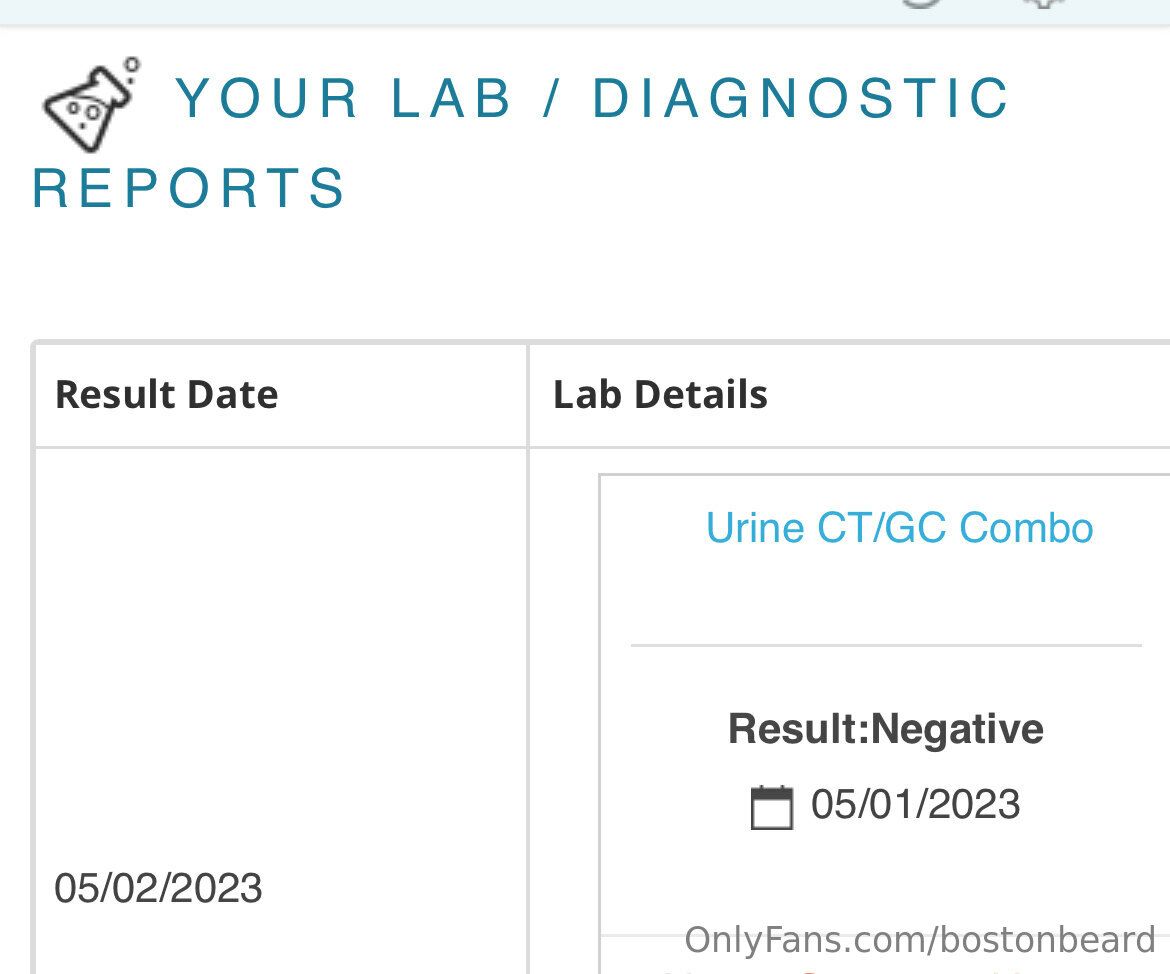
Task: Open the Urine CT/GC Combo link
Action: click(x=899, y=528)
